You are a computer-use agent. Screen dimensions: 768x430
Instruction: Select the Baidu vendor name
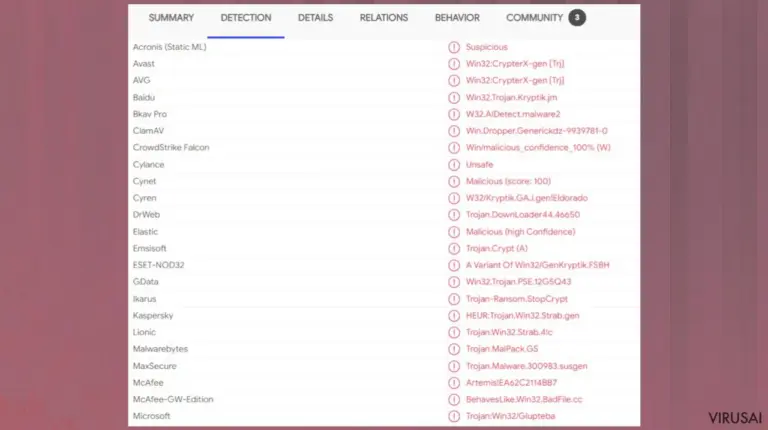(x=144, y=97)
